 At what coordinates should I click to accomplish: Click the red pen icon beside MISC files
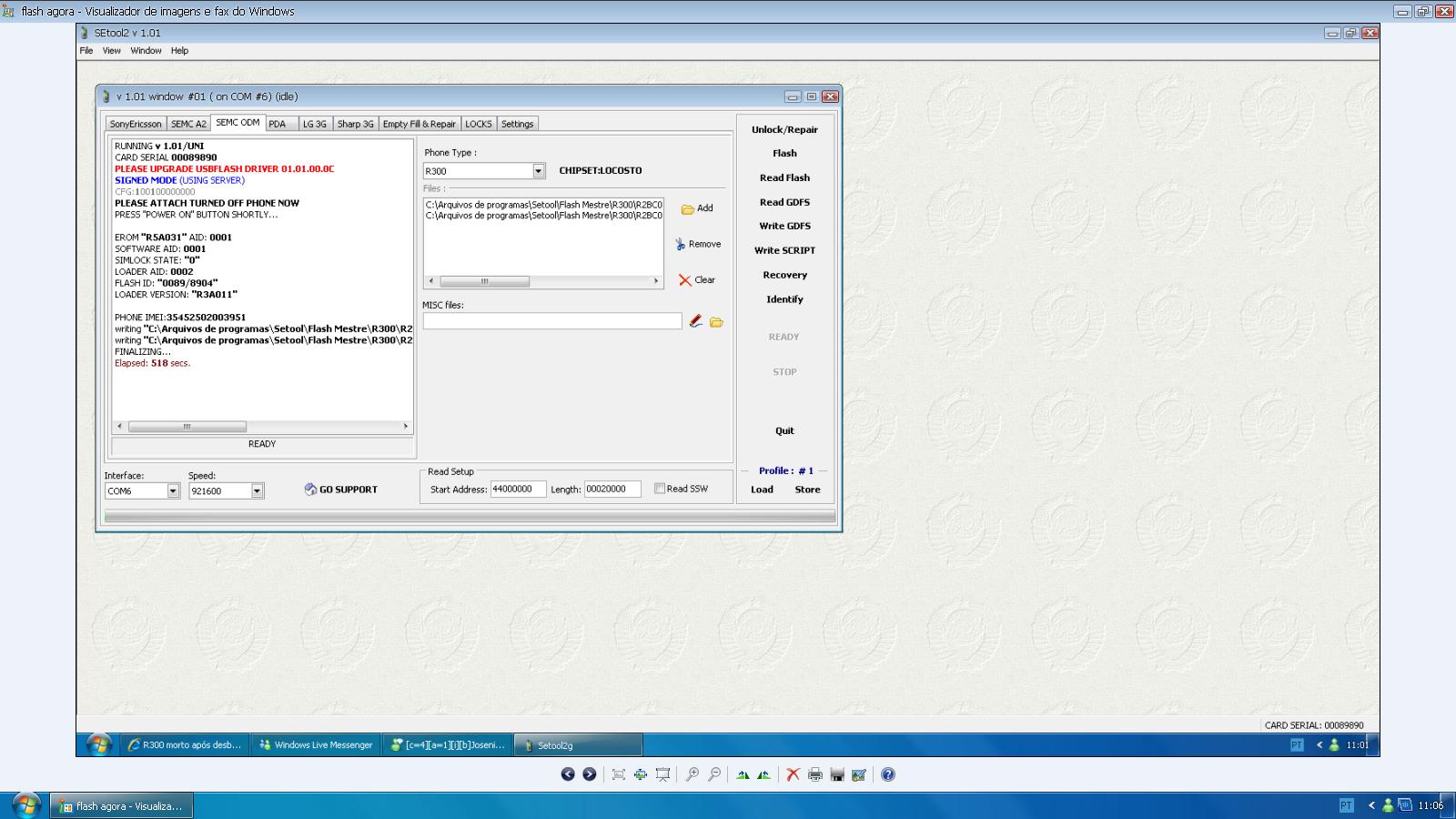coord(695,321)
